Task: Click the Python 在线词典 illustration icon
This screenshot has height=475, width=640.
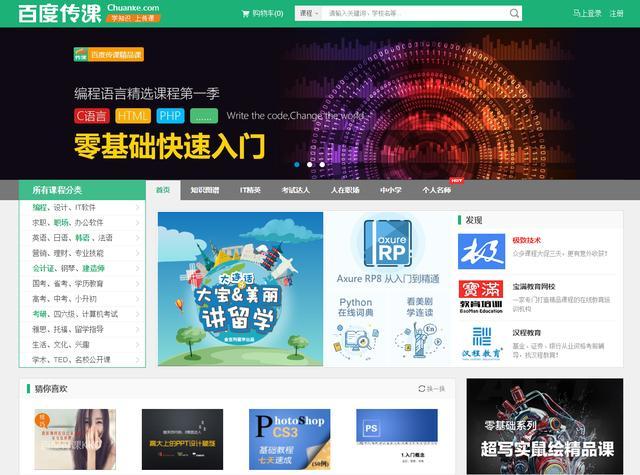Action: point(356,342)
